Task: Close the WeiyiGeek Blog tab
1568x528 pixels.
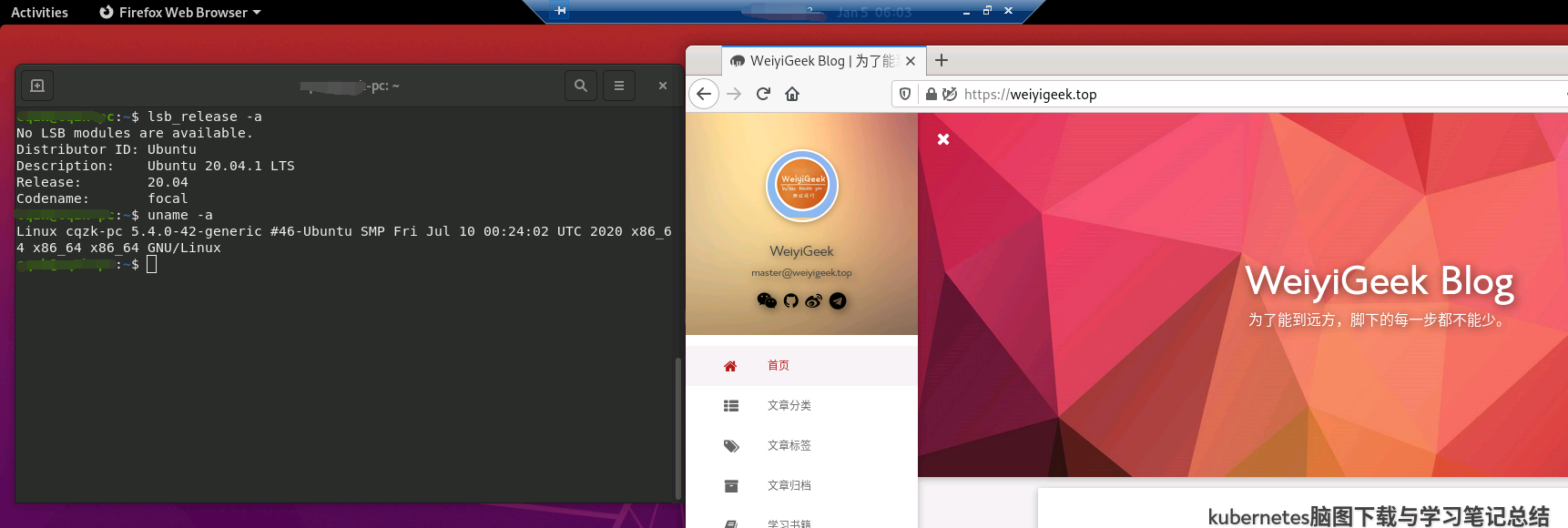Action: [911, 61]
